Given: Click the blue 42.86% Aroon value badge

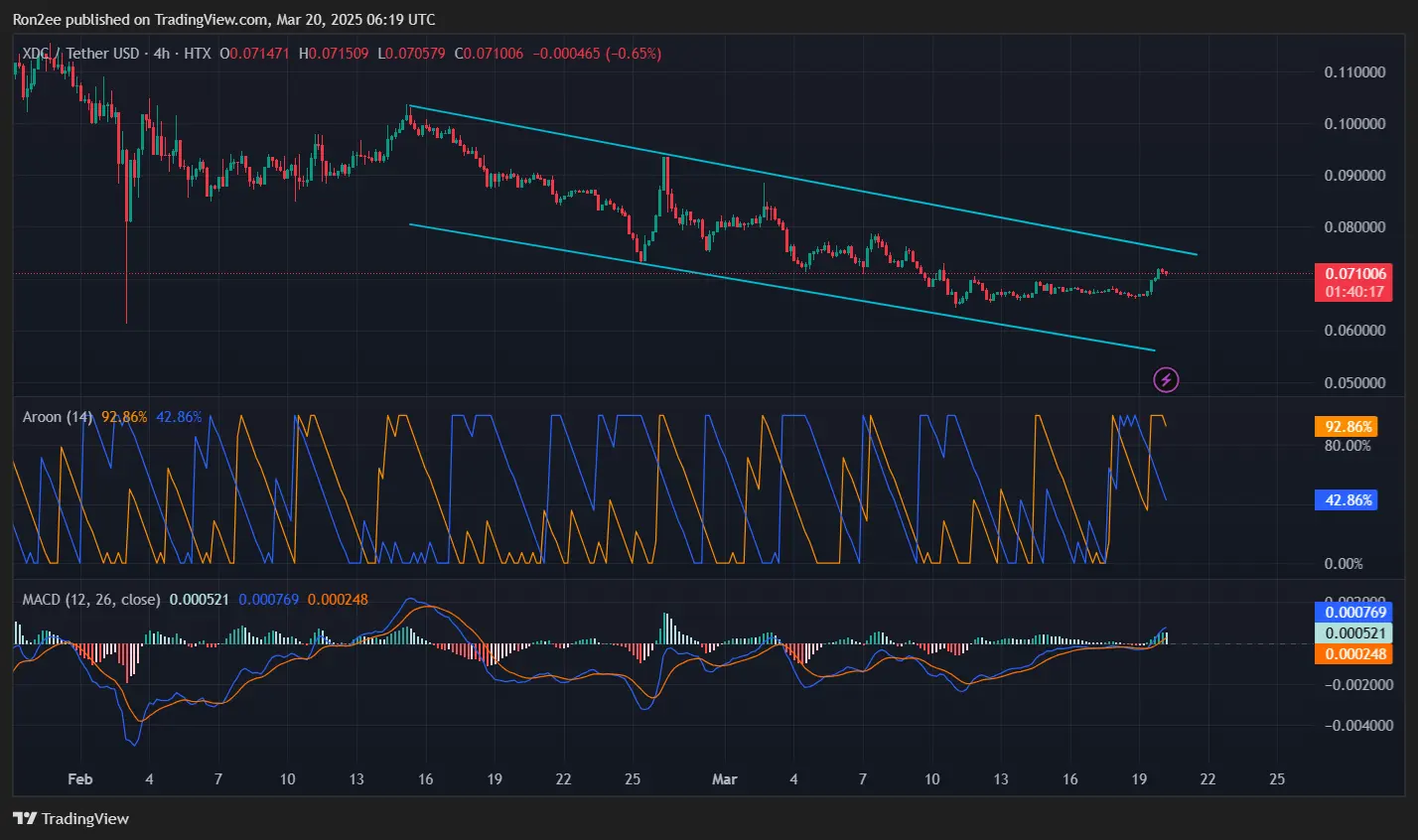Looking at the screenshot, I should click(1347, 499).
